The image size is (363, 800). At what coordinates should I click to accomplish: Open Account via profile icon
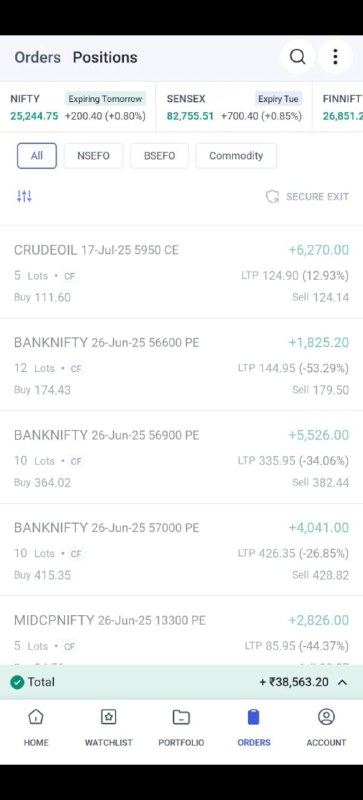click(x=326, y=717)
